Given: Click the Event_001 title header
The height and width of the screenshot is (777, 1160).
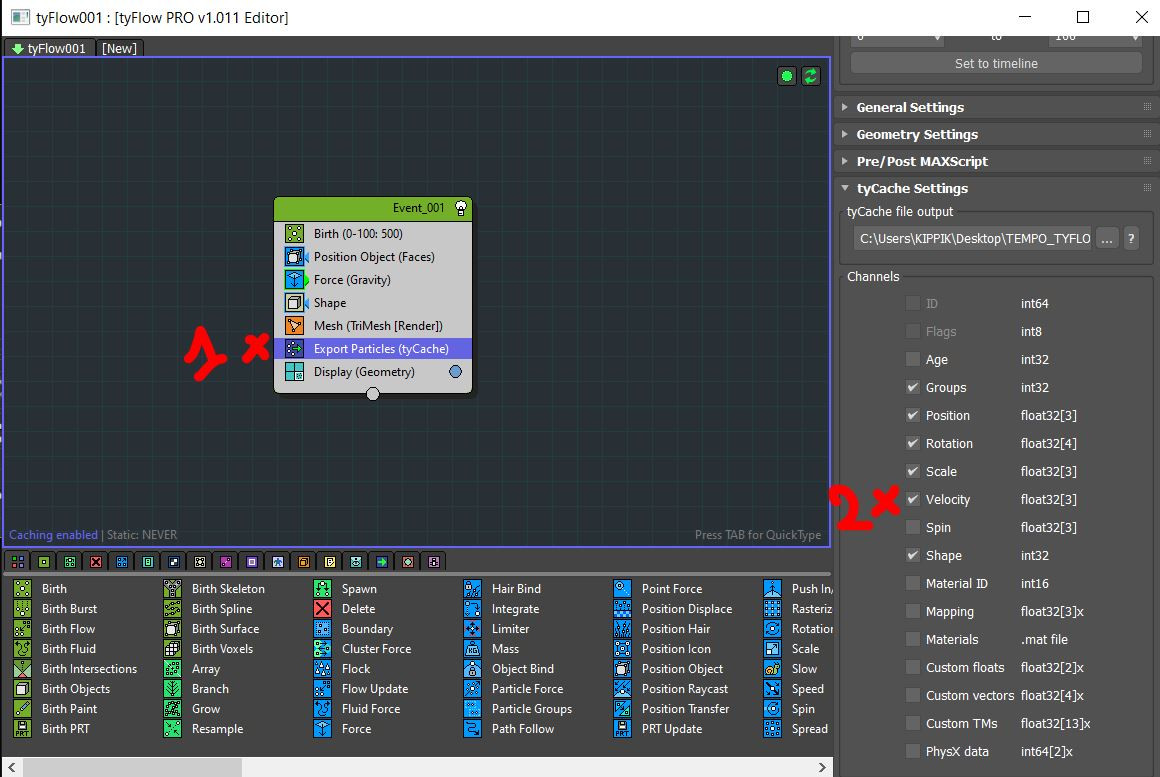Looking at the screenshot, I should [x=373, y=208].
